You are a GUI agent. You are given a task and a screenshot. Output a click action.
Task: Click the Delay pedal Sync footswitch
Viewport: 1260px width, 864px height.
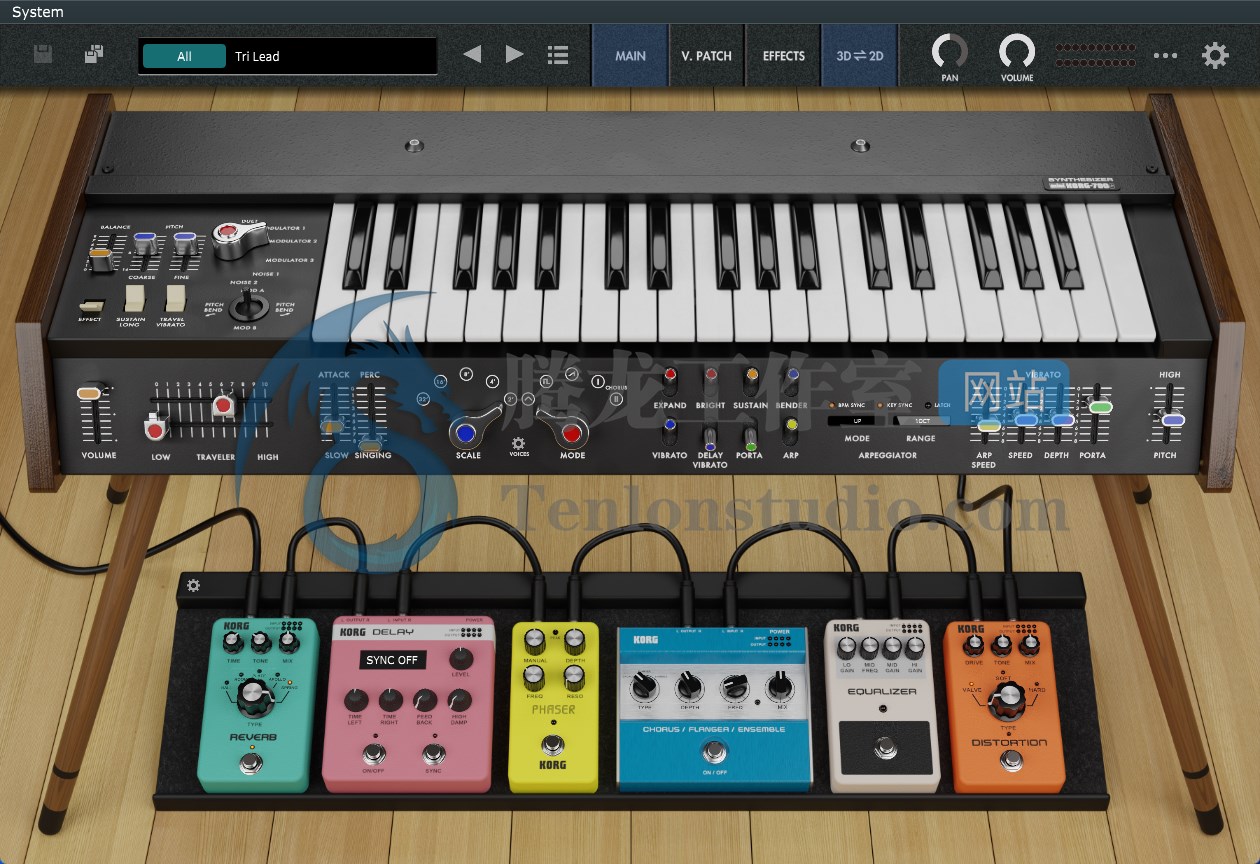tap(433, 752)
